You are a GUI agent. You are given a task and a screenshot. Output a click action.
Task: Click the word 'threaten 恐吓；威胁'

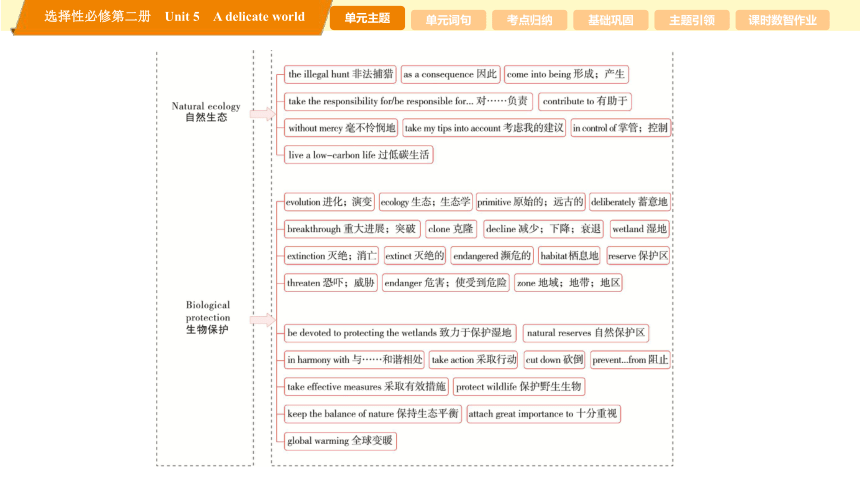(331, 283)
